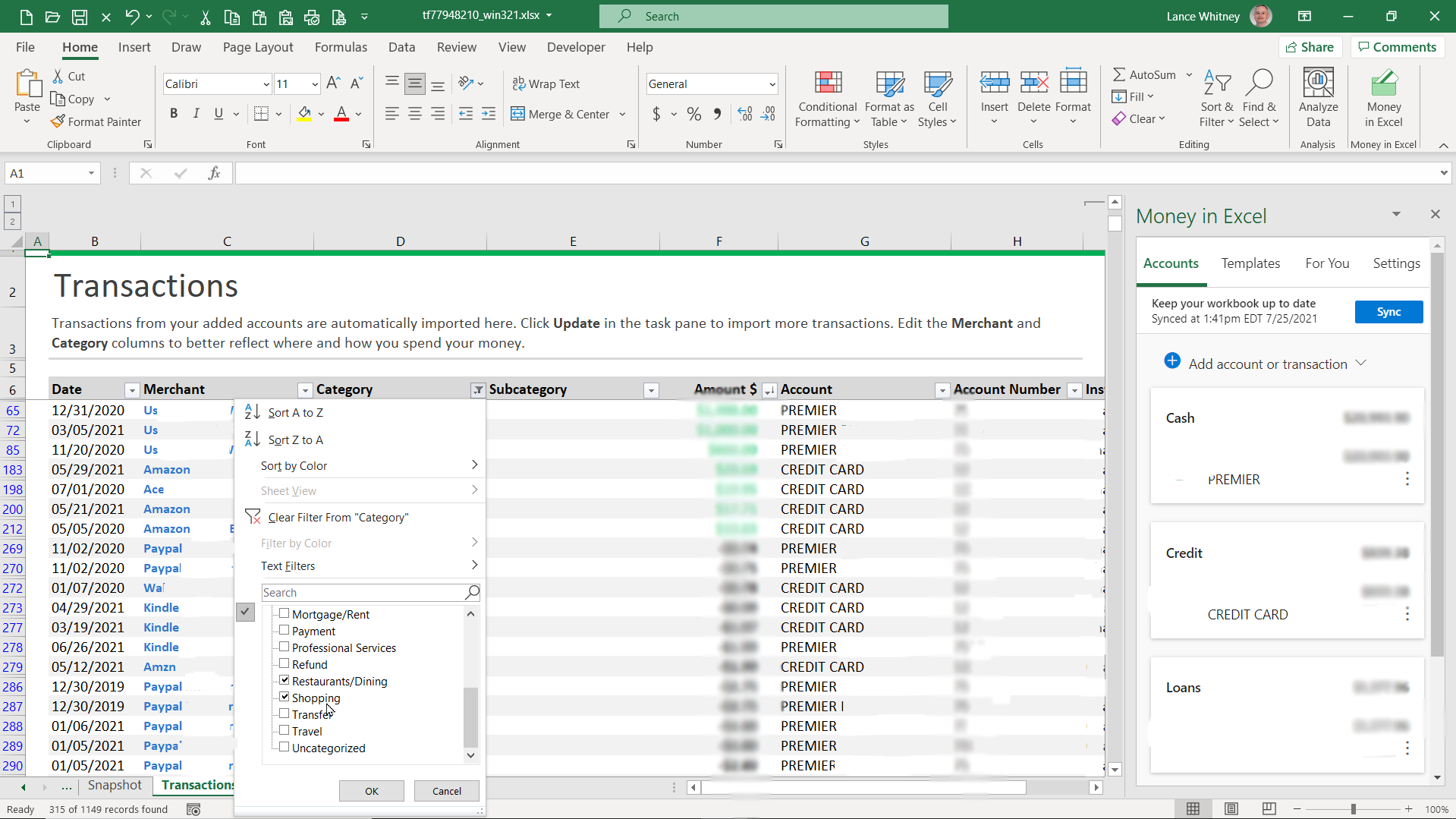The image size is (1456, 819).
Task: Open the Formulas ribbon tab
Action: click(x=341, y=47)
